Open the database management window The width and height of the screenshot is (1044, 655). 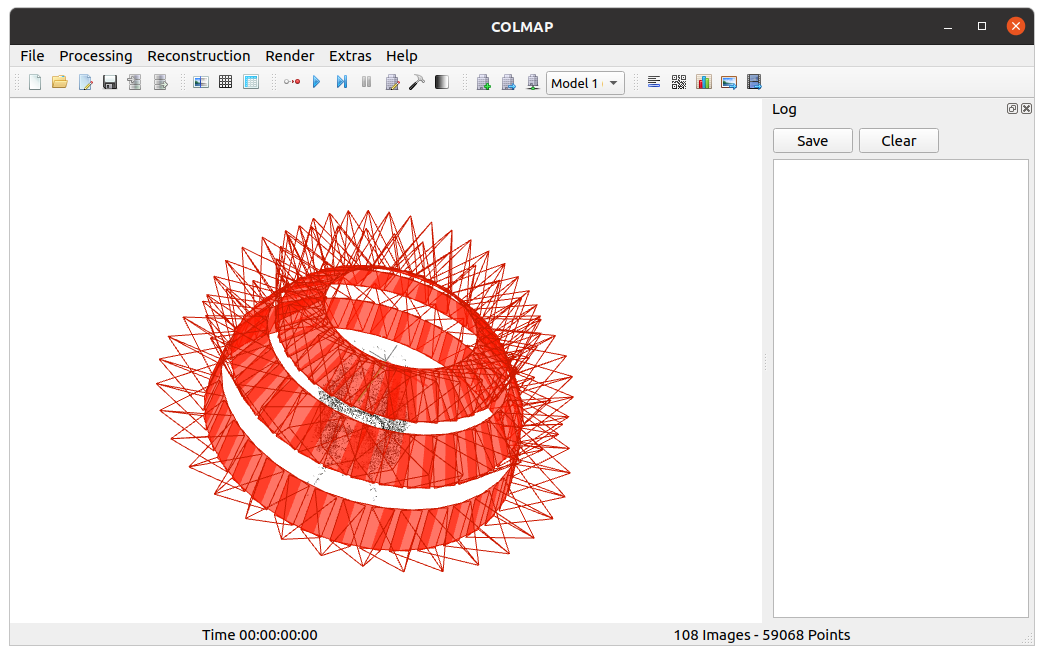click(x=252, y=82)
